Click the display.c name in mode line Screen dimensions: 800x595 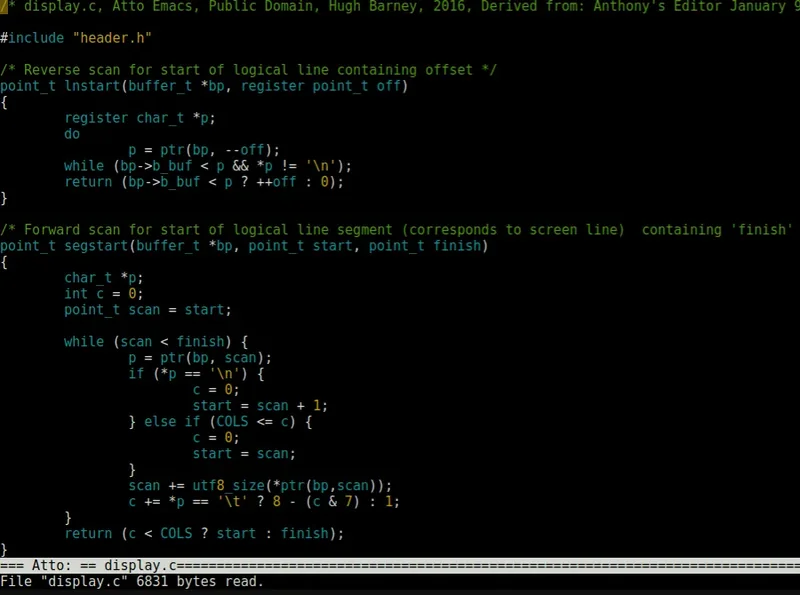[x=140, y=565]
